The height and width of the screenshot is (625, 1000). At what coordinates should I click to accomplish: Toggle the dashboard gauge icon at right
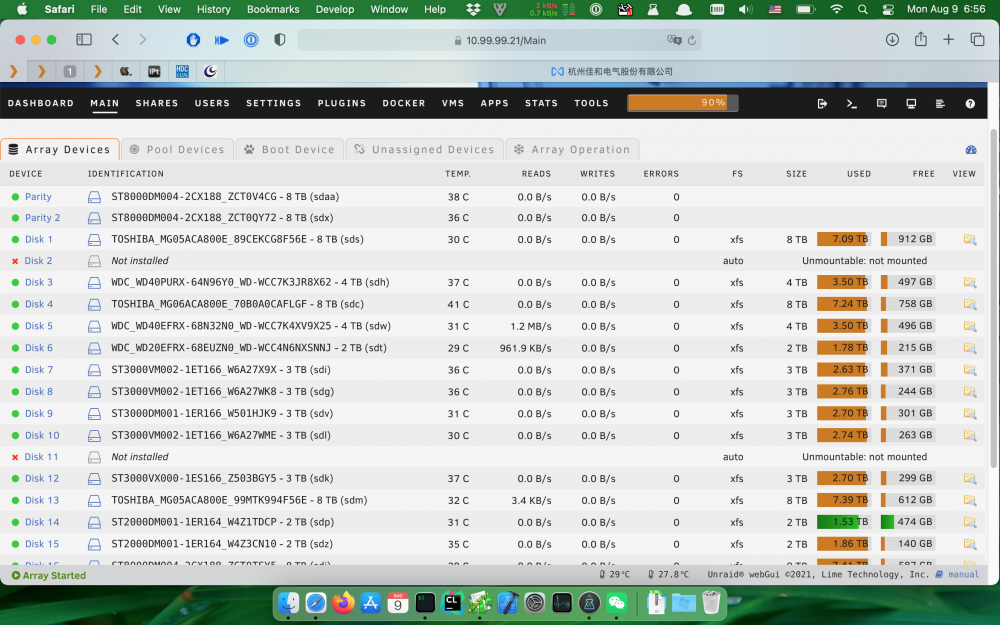[971, 150]
